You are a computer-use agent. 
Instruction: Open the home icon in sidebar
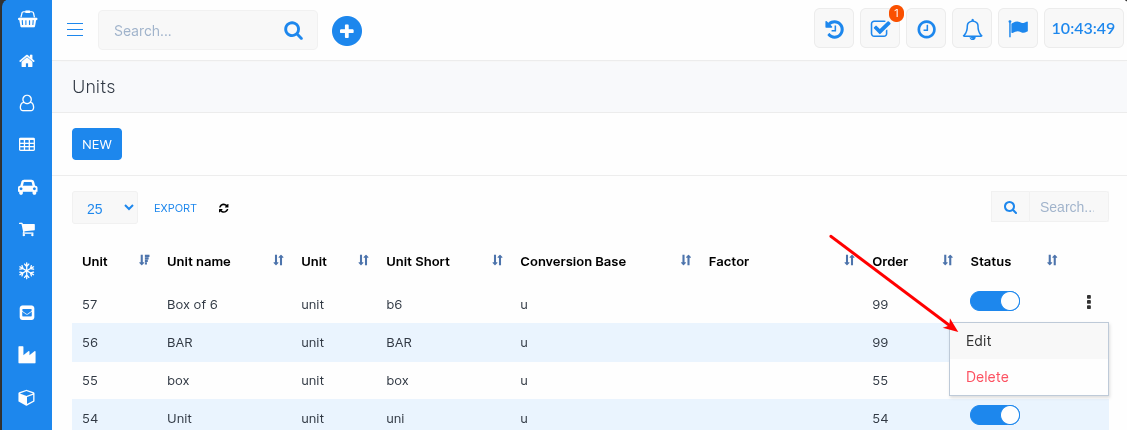point(27,61)
